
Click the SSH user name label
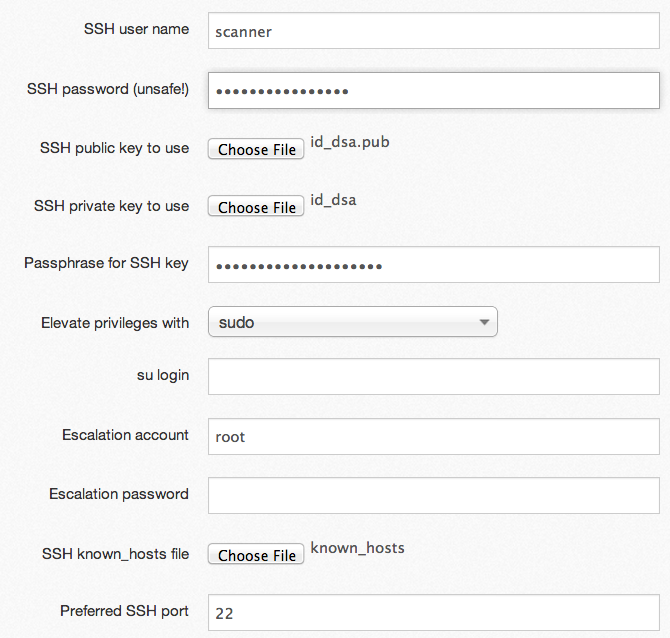click(x=136, y=29)
